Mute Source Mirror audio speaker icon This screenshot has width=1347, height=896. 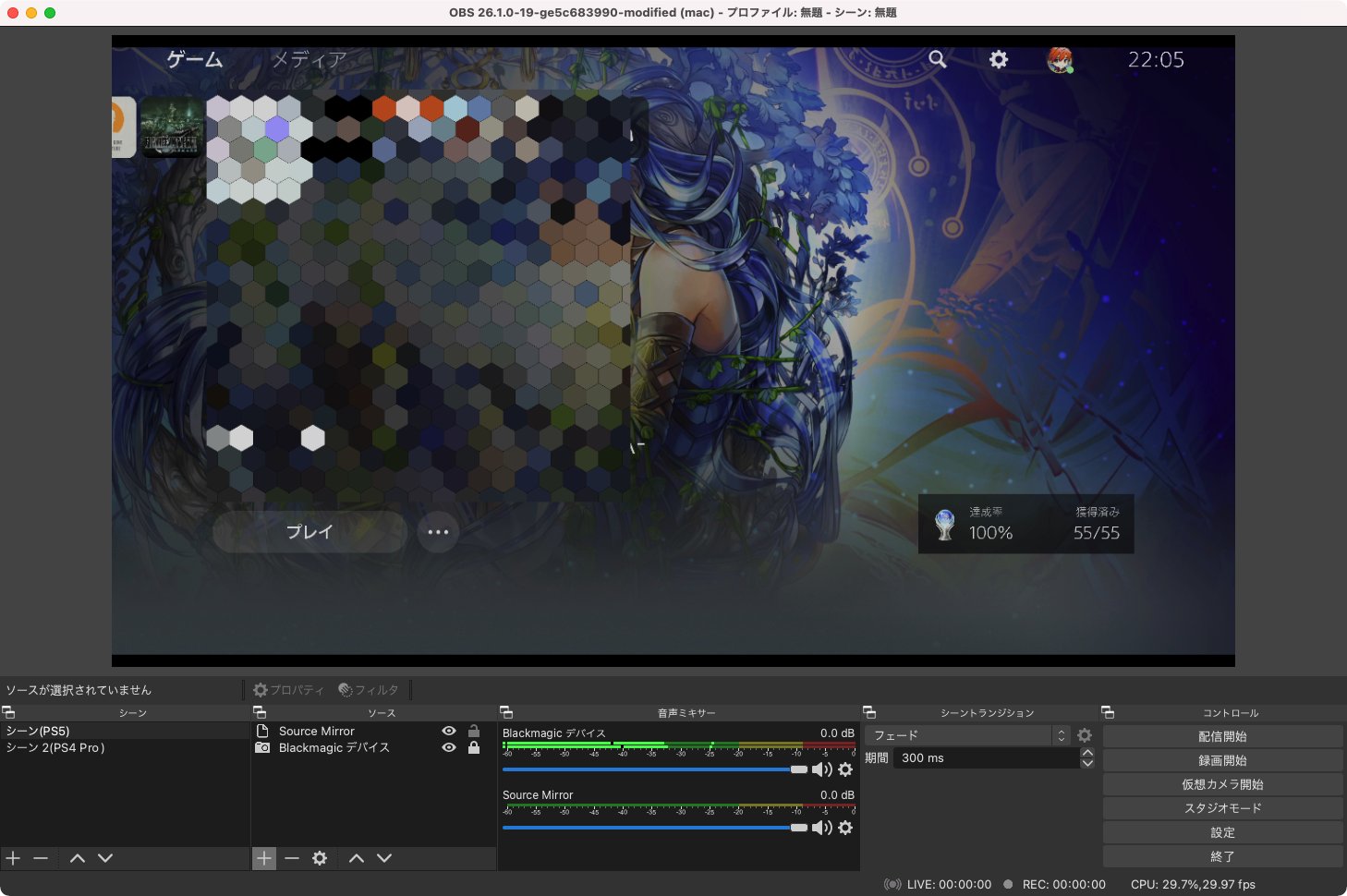tap(821, 828)
